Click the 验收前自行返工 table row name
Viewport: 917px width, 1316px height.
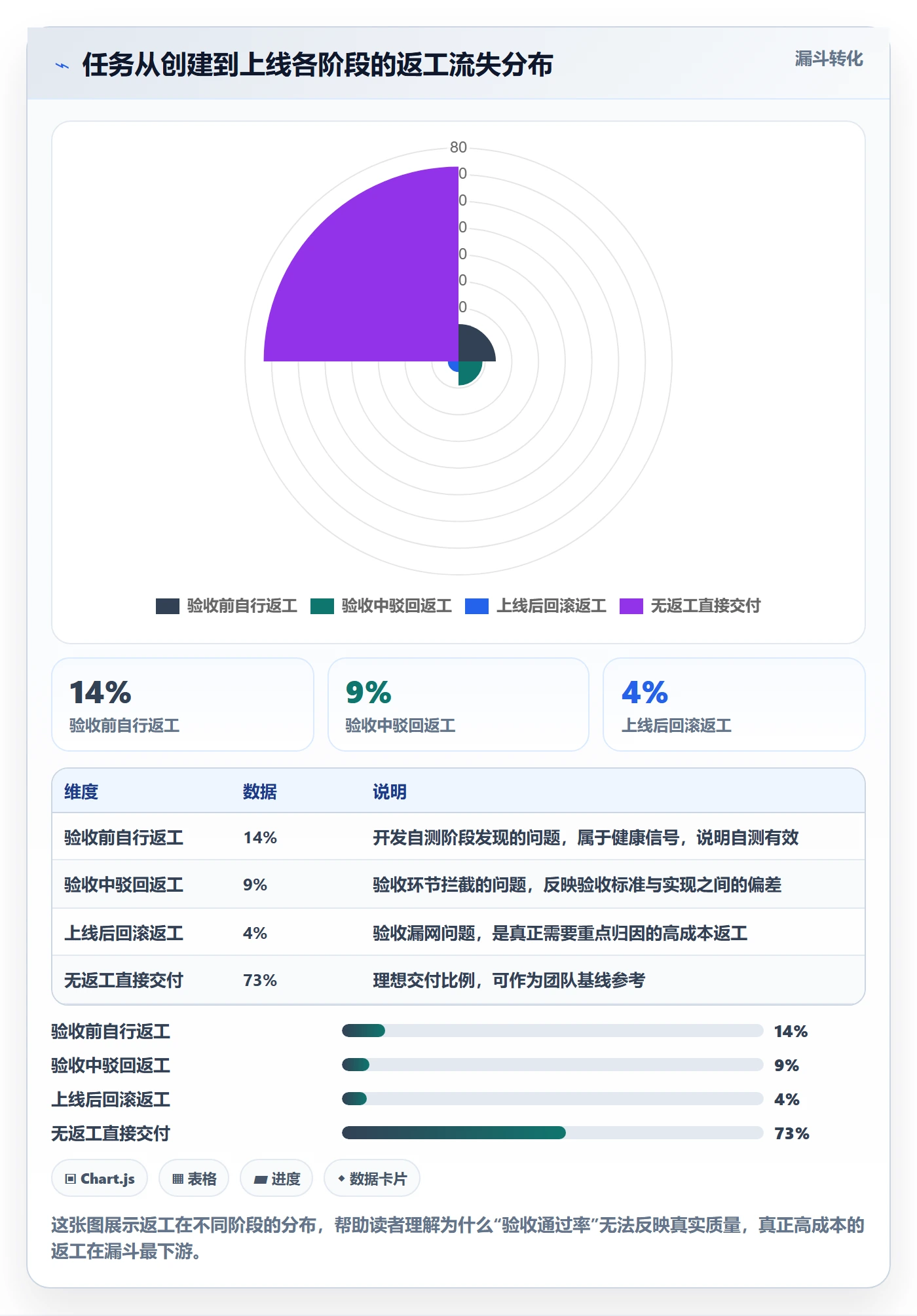tap(124, 837)
